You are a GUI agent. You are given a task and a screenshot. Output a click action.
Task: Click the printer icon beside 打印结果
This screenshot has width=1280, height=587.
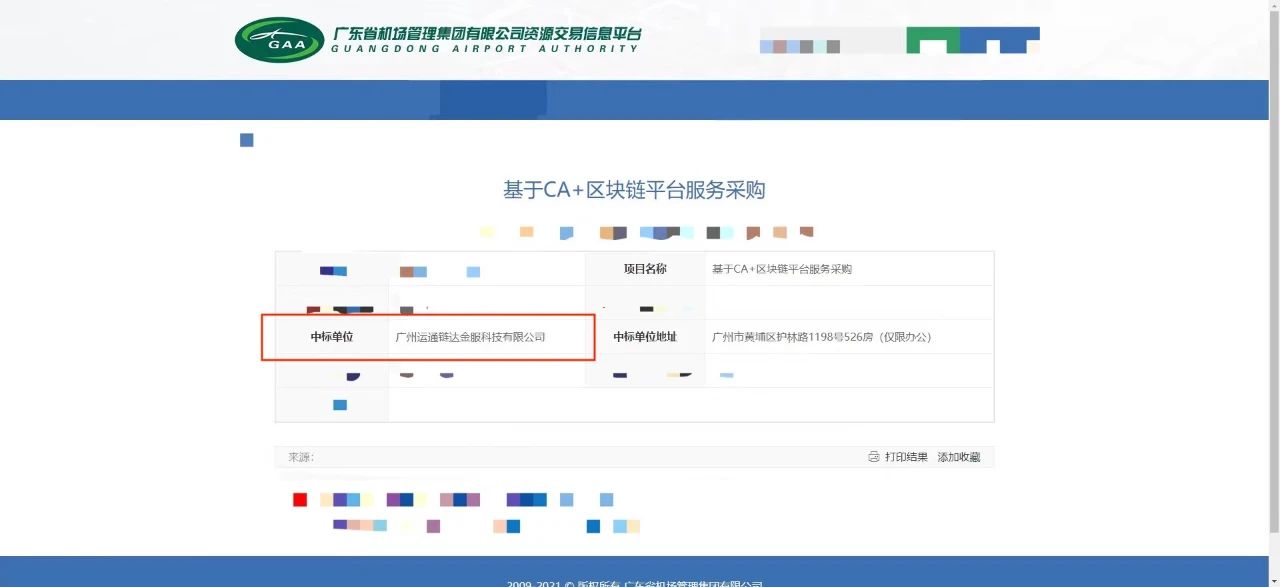[x=873, y=457]
